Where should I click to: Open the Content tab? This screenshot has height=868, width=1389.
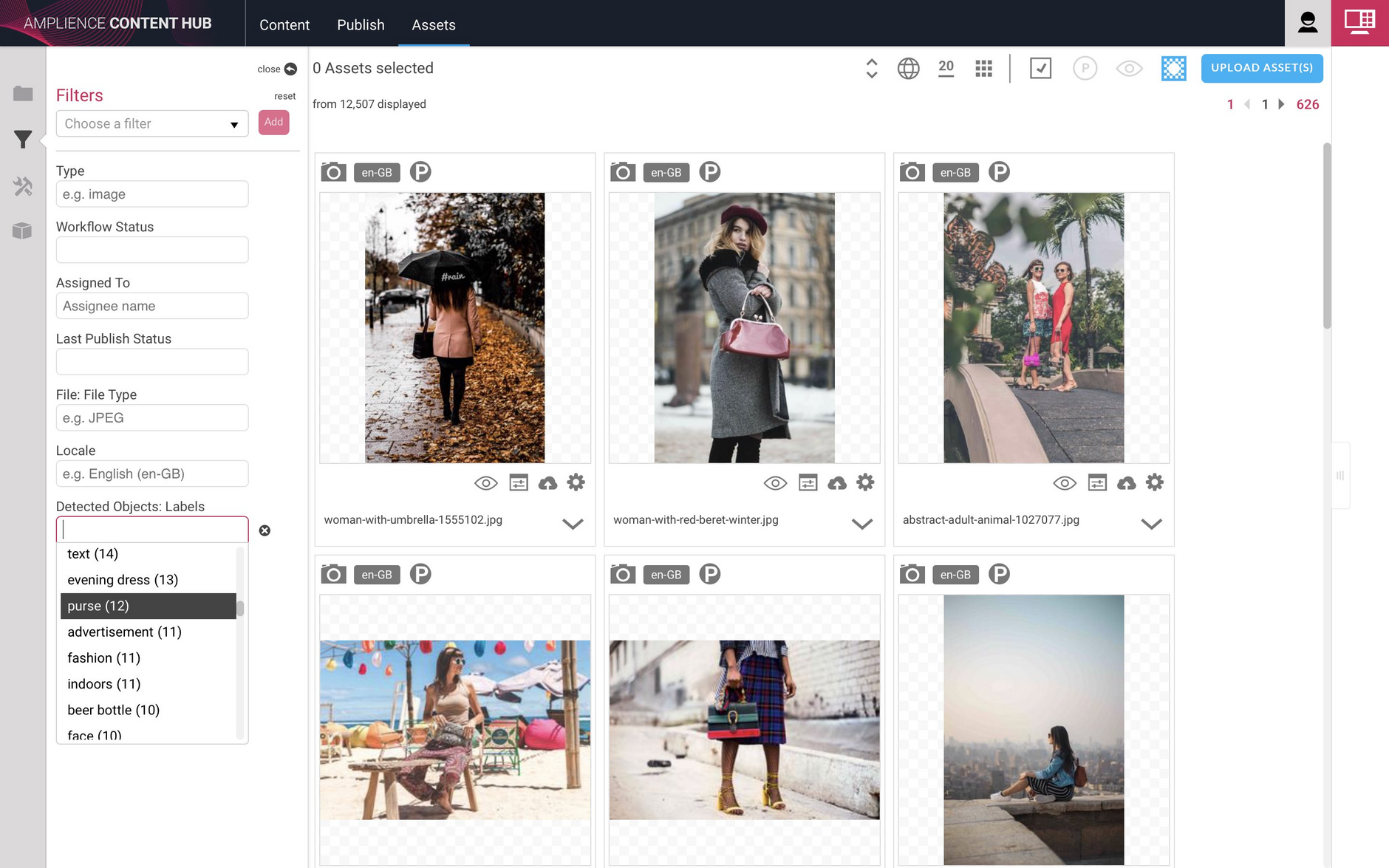point(284,24)
